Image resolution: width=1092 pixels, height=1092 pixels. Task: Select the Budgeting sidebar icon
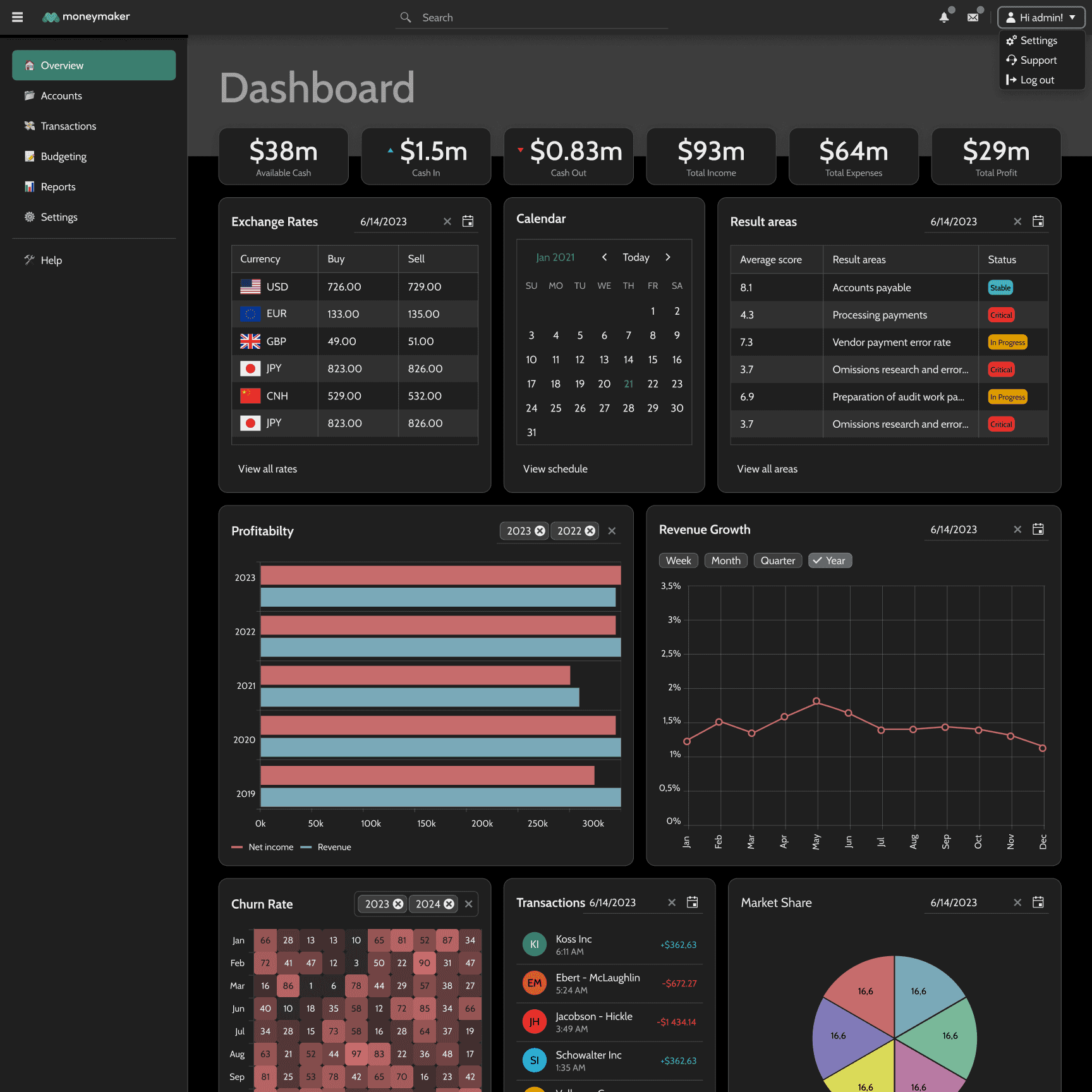coord(30,156)
